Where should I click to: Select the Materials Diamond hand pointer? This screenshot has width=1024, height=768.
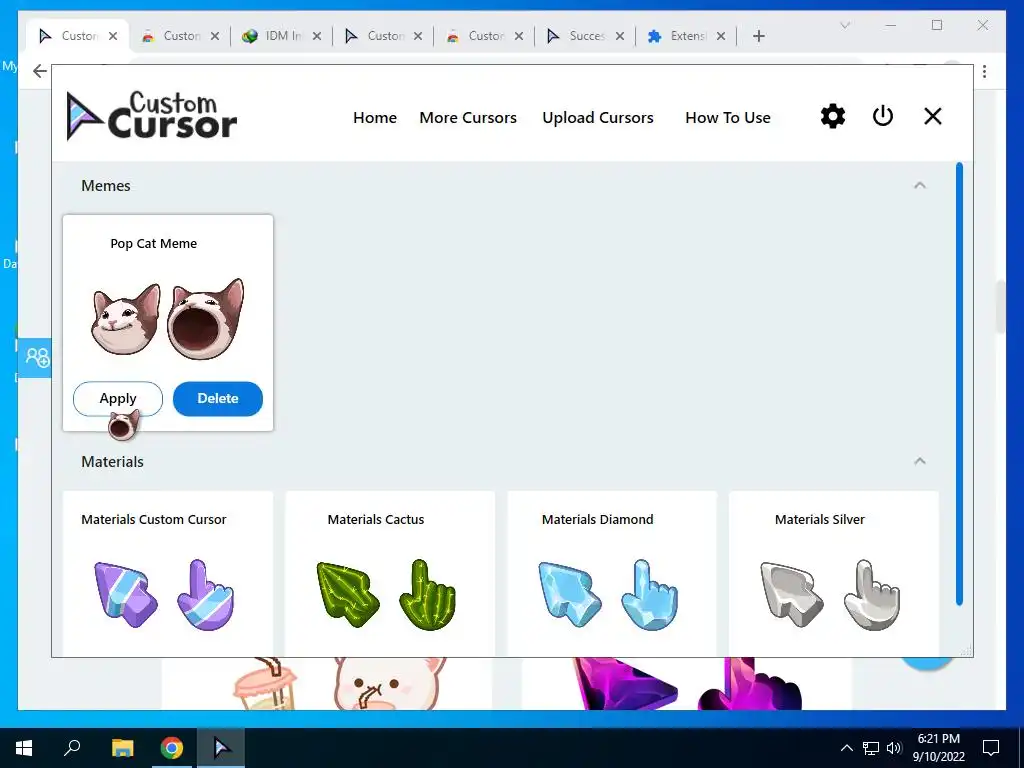pos(649,594)
